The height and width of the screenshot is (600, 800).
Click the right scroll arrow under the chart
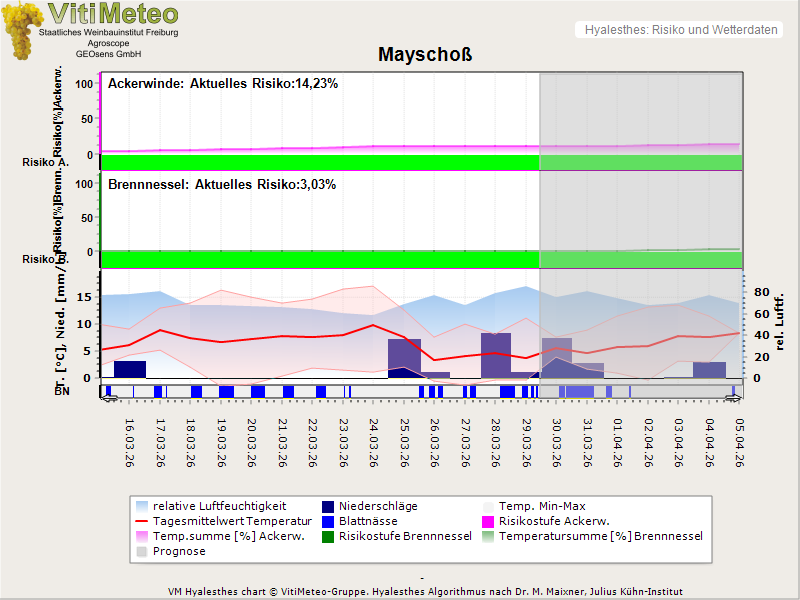735,398
